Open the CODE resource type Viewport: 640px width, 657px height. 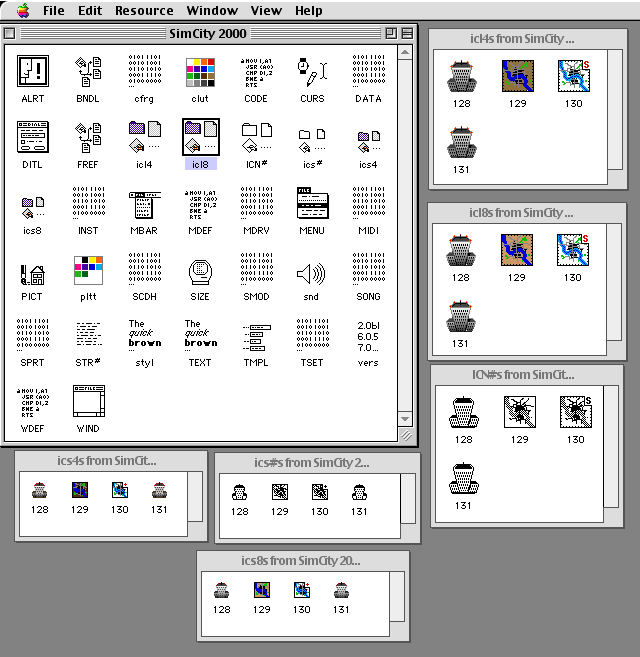[257, 72]
